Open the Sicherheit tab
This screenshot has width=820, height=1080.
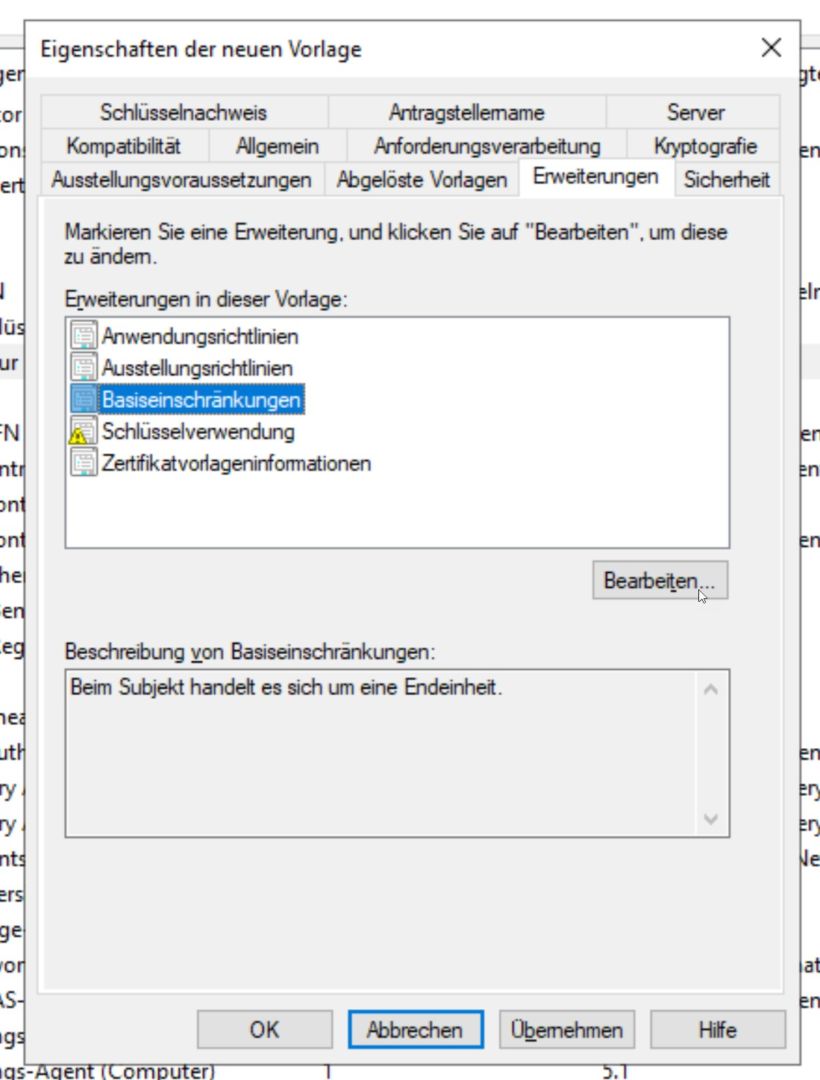click(727, 180)
